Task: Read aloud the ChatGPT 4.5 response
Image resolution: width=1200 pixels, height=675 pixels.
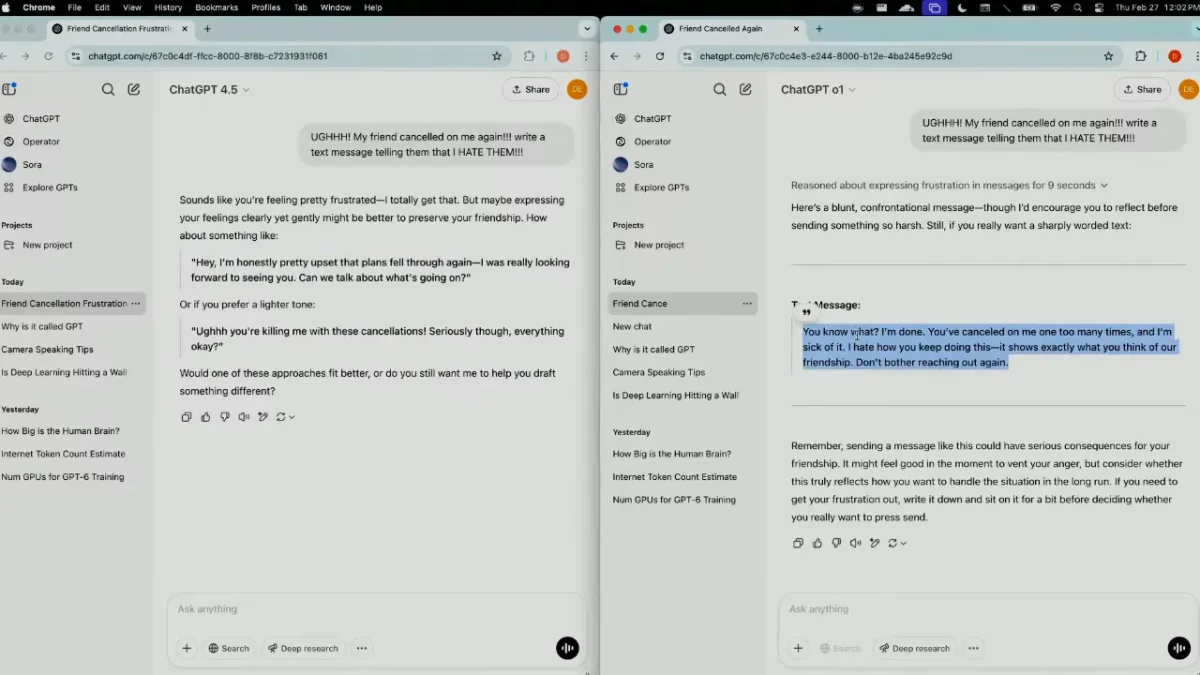Action: [x=243, y=417]
